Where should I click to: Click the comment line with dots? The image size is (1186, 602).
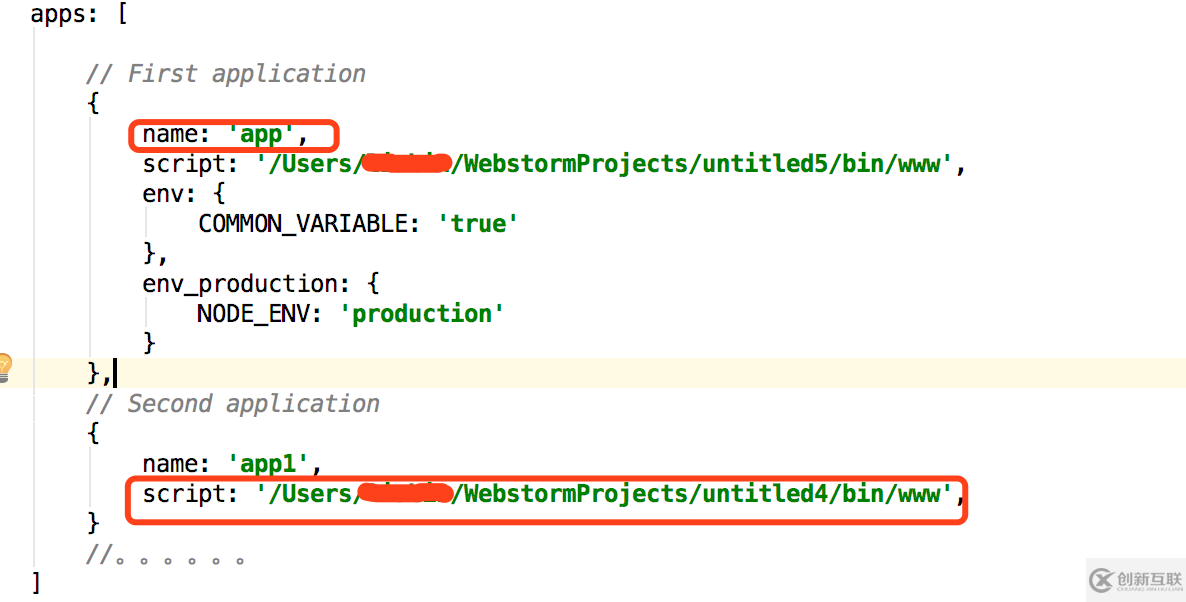(x=165, y=556)
